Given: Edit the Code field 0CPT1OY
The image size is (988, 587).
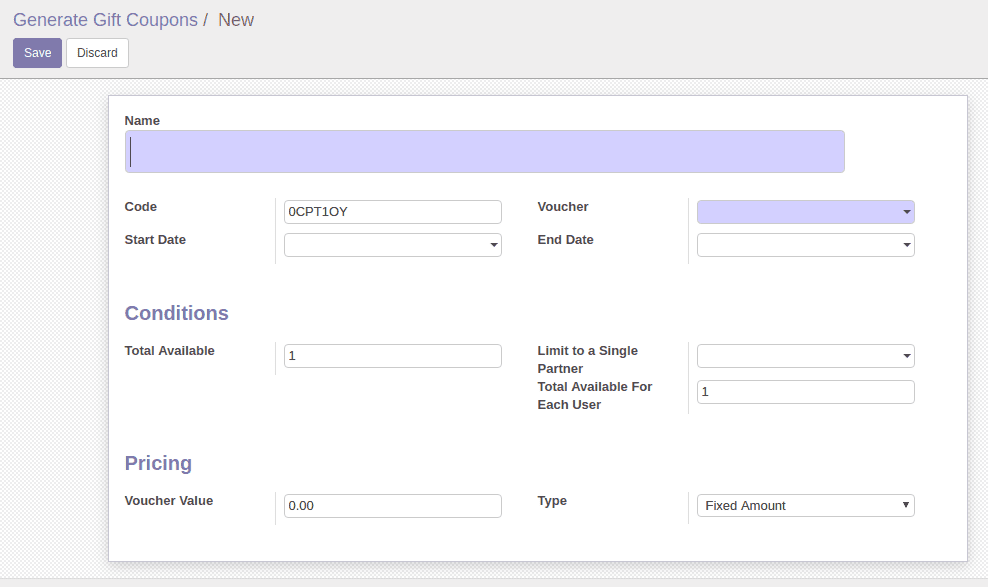Looking at the screenshot, I should pyautogui.click(x=393, y=212).
